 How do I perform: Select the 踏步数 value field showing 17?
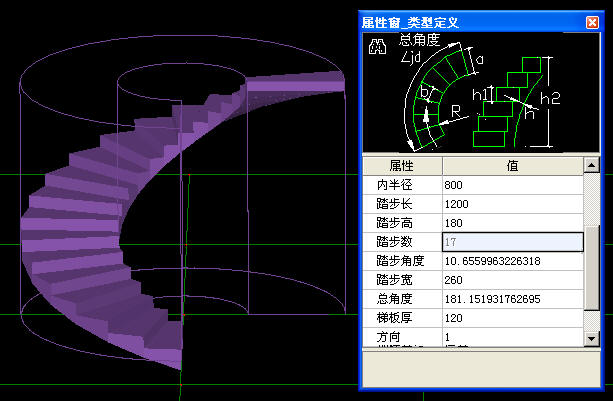click(x=513, y=242)
